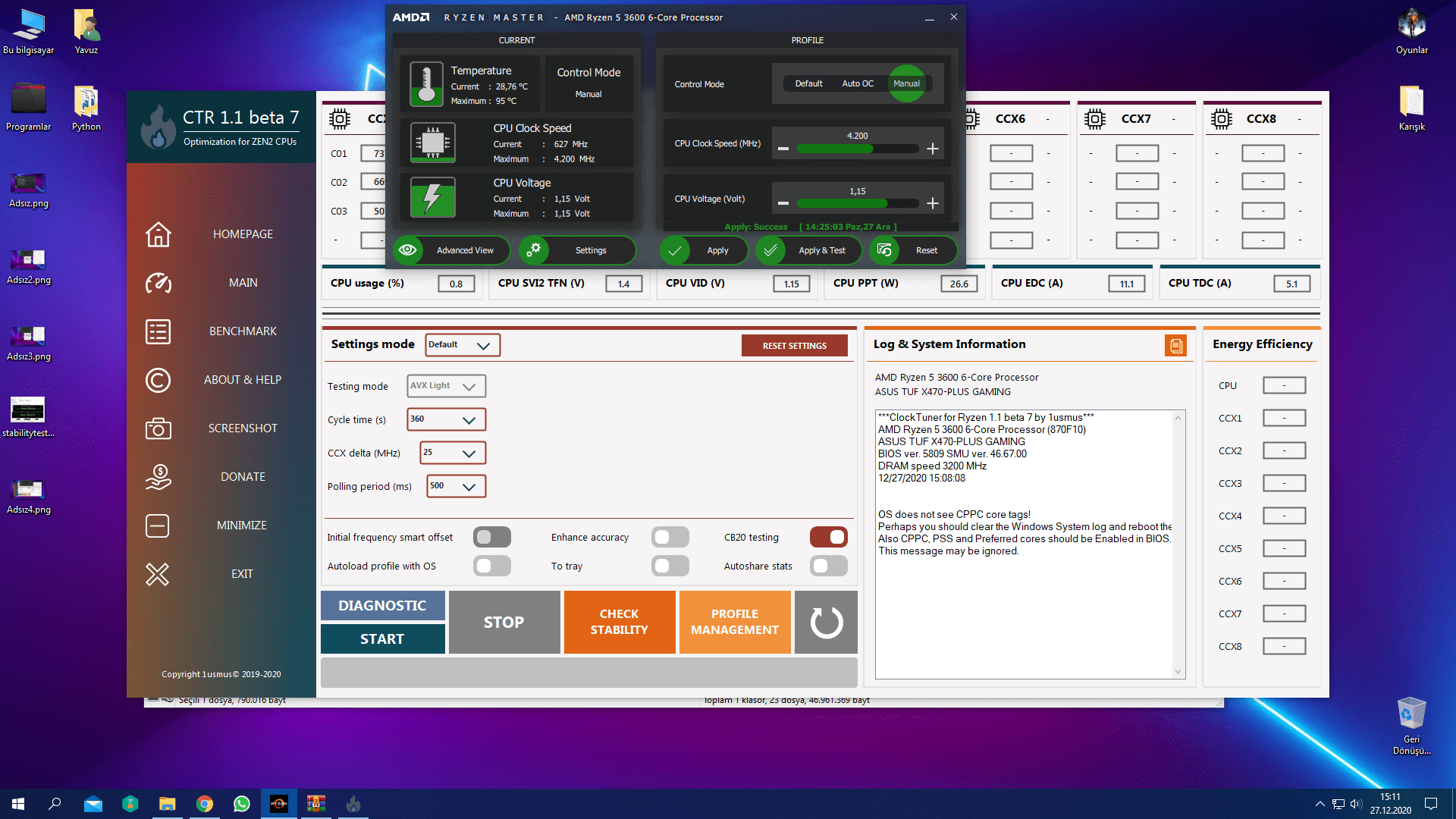Expand the Polling period dropdown
This screenshot has height=819, width=1456.
tap(456, 486)
